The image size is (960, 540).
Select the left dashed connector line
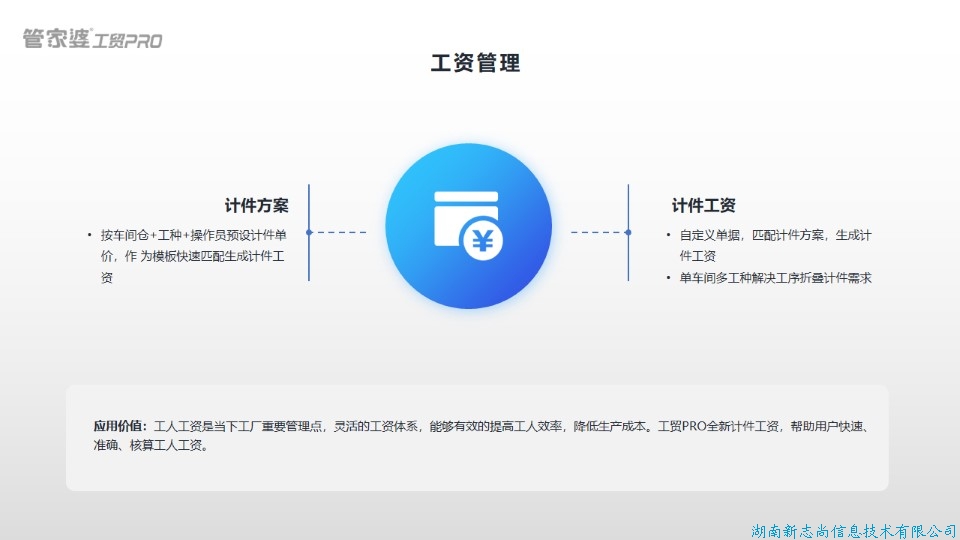tap(340, 232)
